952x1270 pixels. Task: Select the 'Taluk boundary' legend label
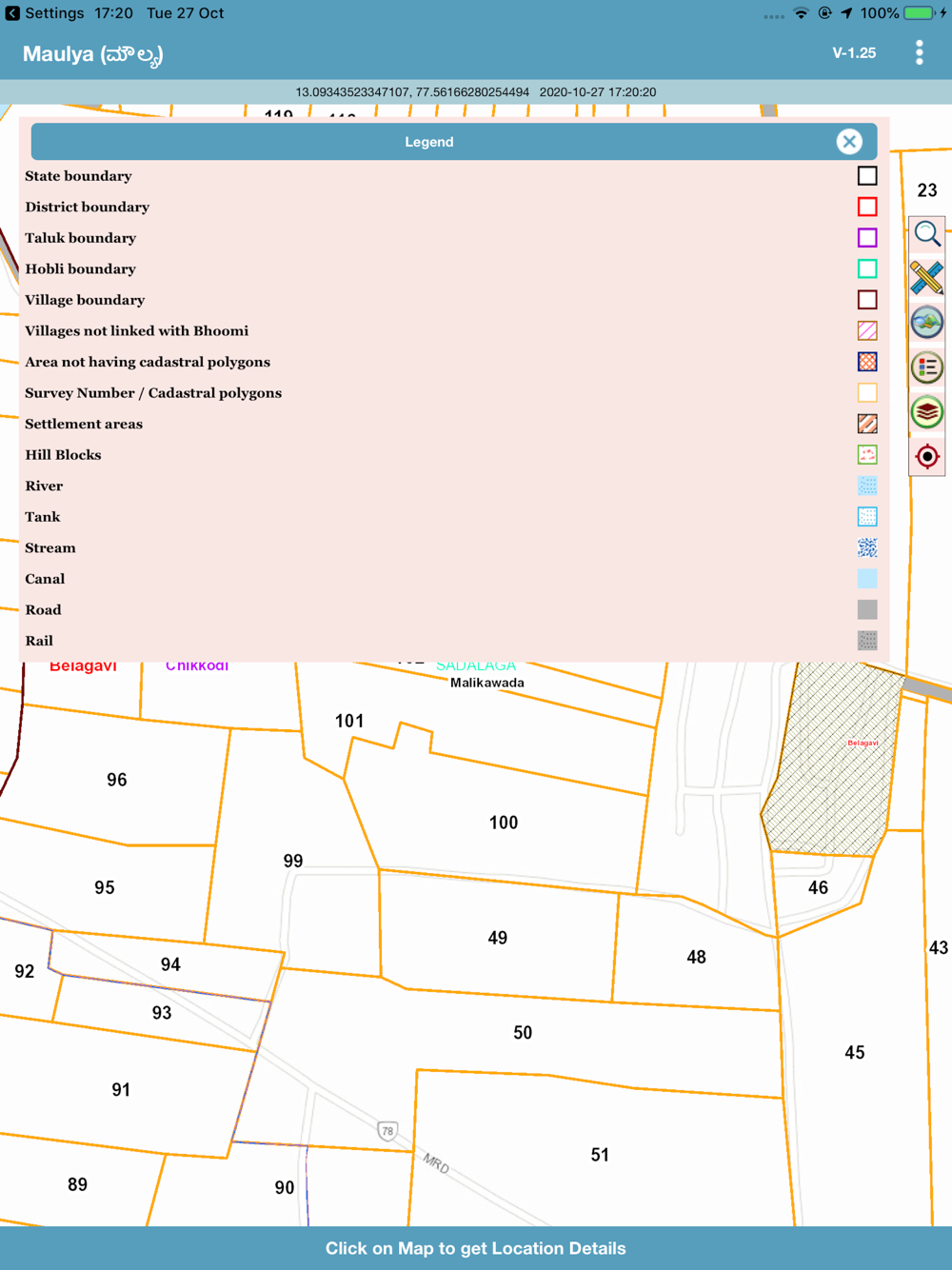[80, 238]
